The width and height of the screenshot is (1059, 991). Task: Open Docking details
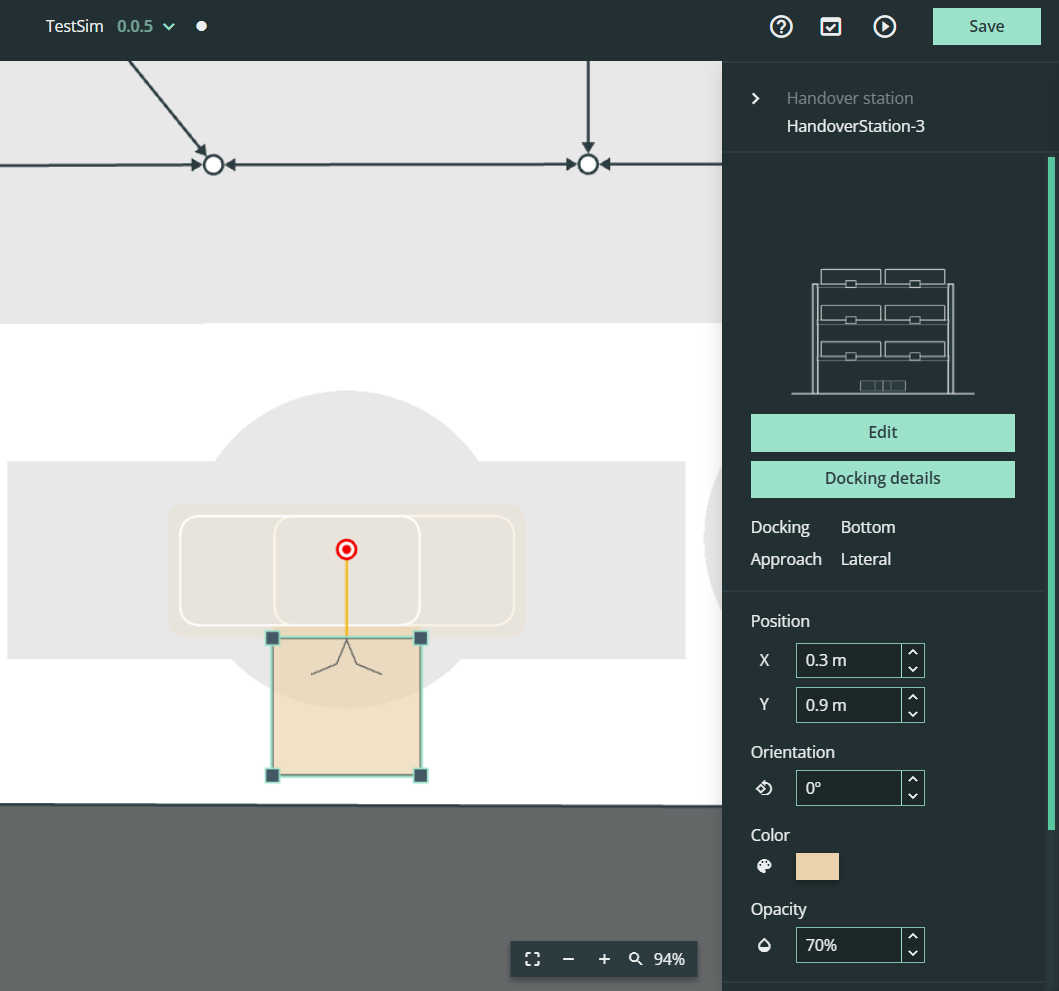click(883, 479)
